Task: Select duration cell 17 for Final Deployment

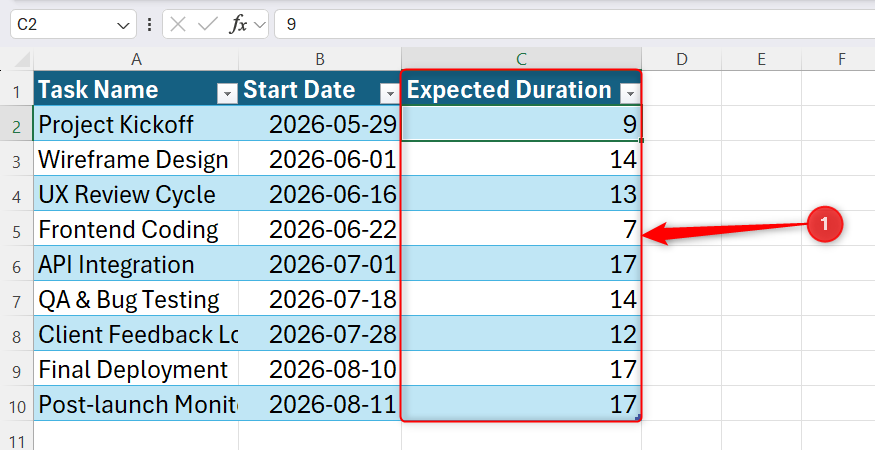Action: coord(521,368)
